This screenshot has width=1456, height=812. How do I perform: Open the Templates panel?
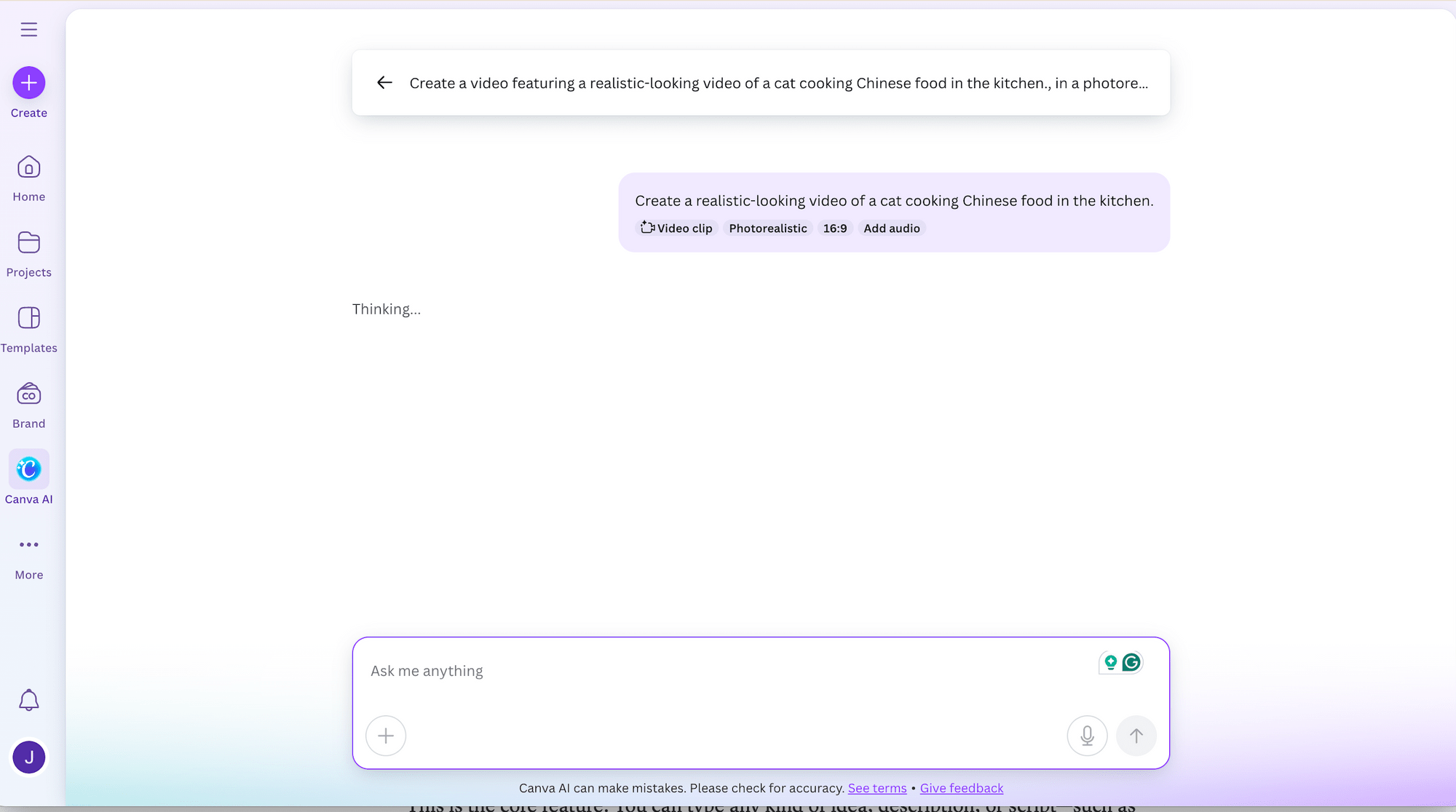[x=28, y=318]
